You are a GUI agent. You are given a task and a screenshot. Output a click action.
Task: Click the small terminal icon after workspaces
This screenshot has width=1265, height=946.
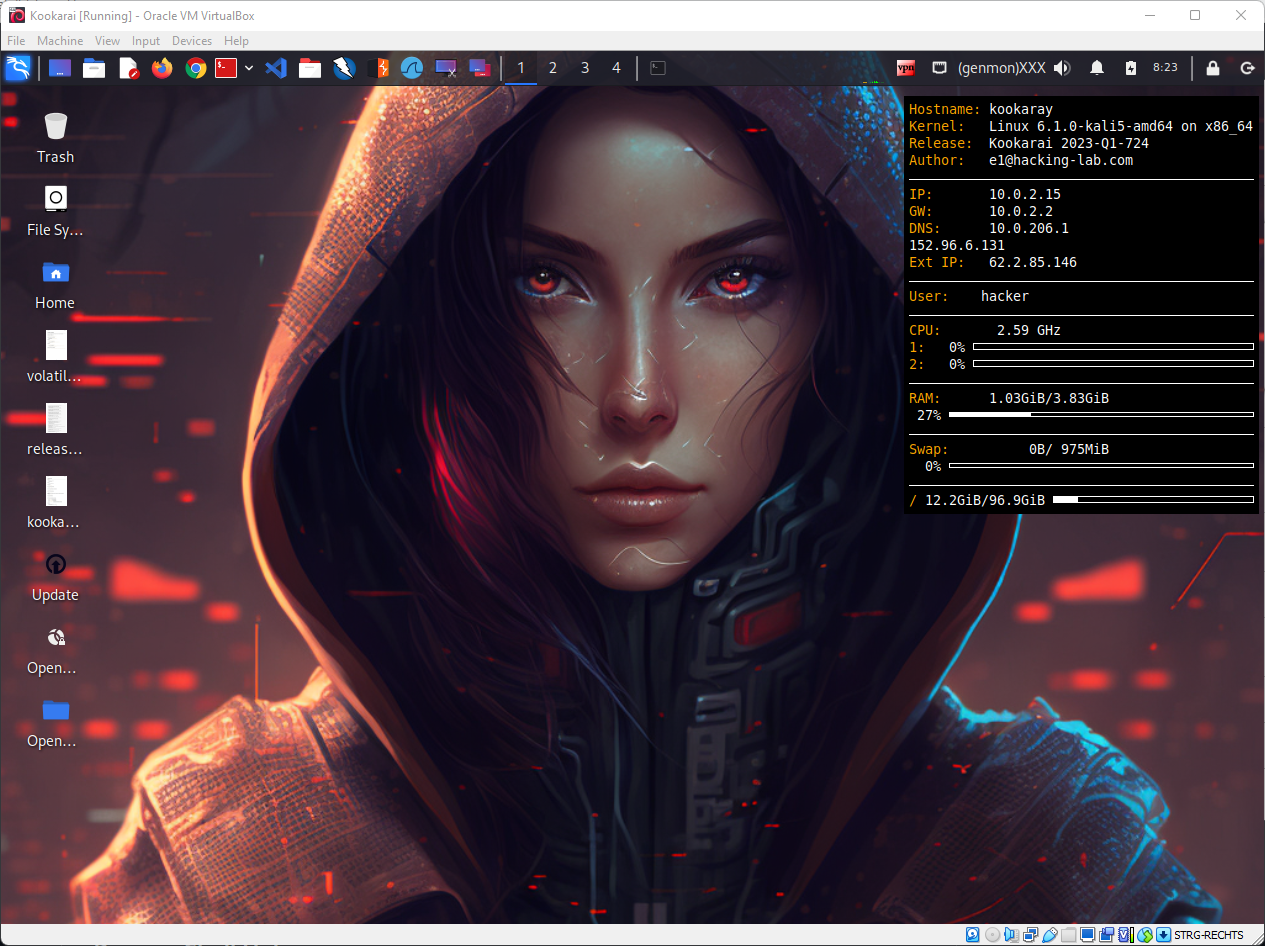[x=658, y=68]
